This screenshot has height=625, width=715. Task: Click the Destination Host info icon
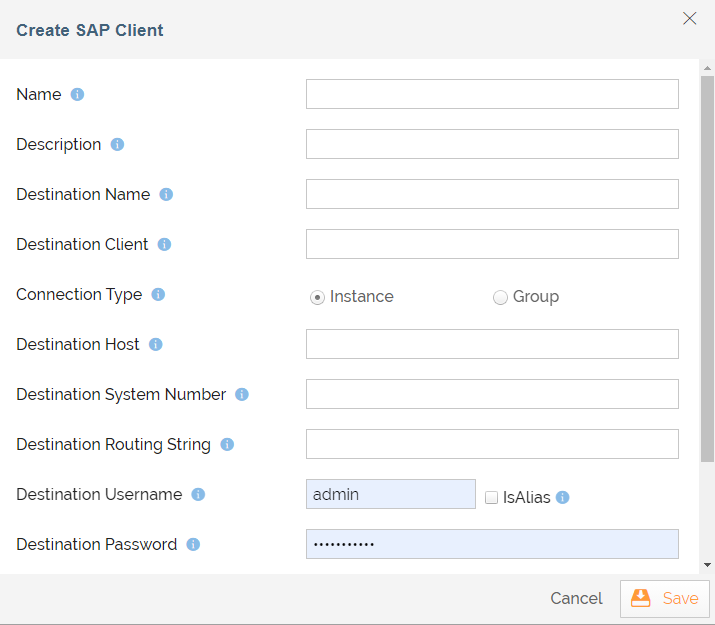pos(156,344)
